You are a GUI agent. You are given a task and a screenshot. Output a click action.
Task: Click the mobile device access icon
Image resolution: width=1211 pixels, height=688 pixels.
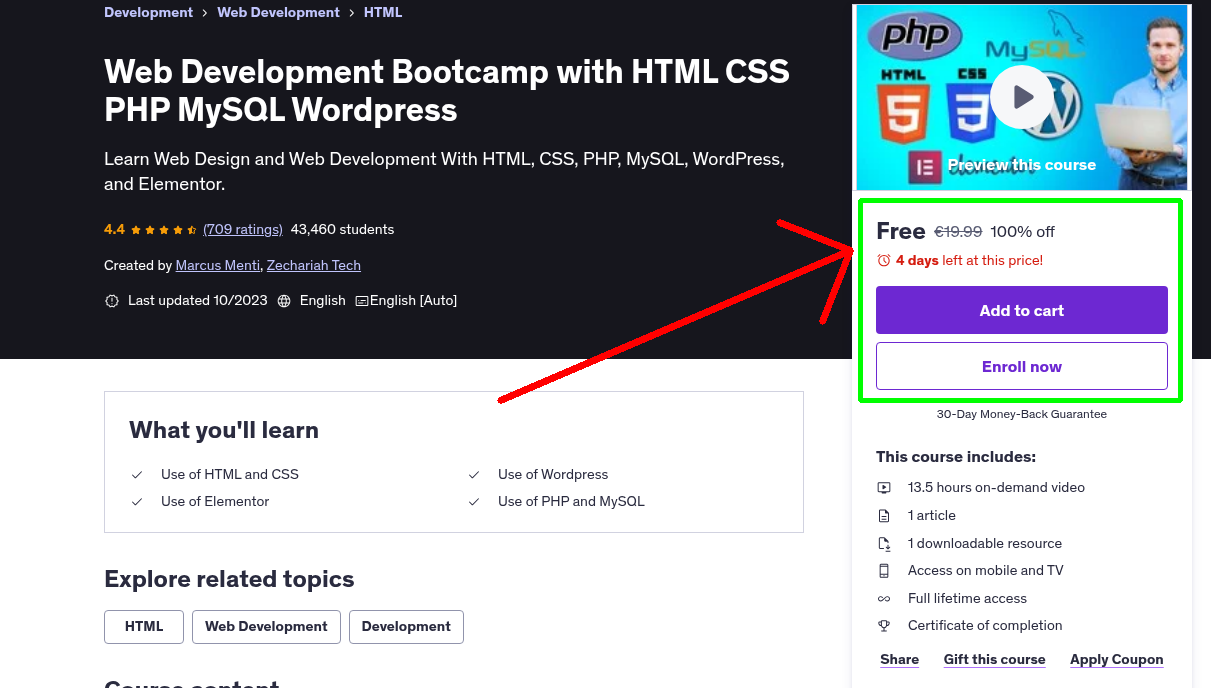pyautogui.click(x=884, y=571)
